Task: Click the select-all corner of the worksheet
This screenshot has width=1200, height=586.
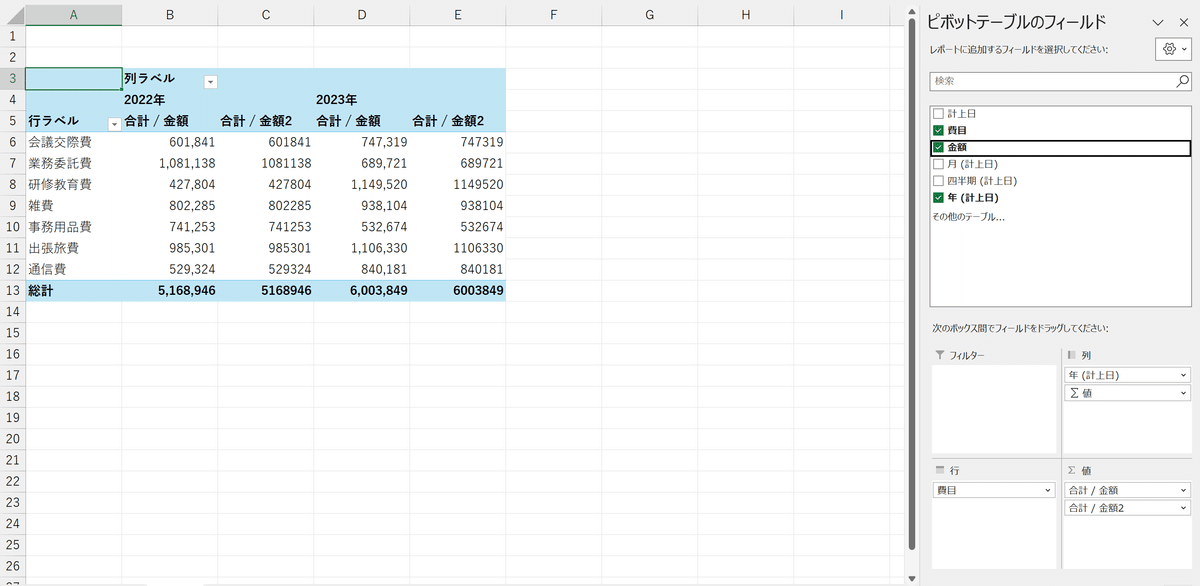Action: coord(12,14)
